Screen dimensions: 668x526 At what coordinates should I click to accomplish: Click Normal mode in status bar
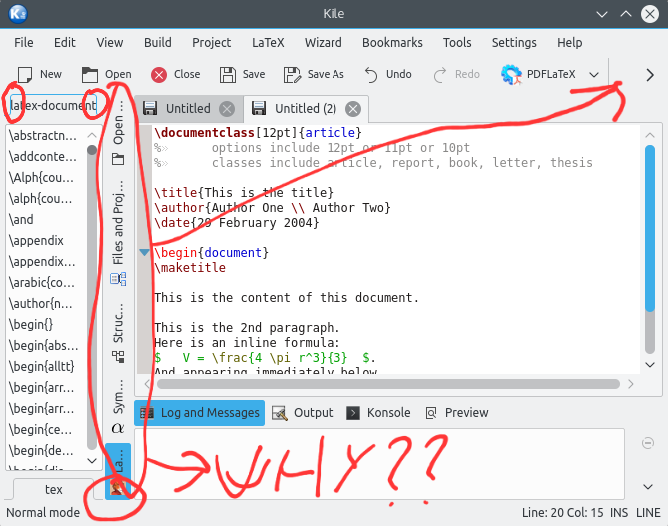(x=43, y=513)
